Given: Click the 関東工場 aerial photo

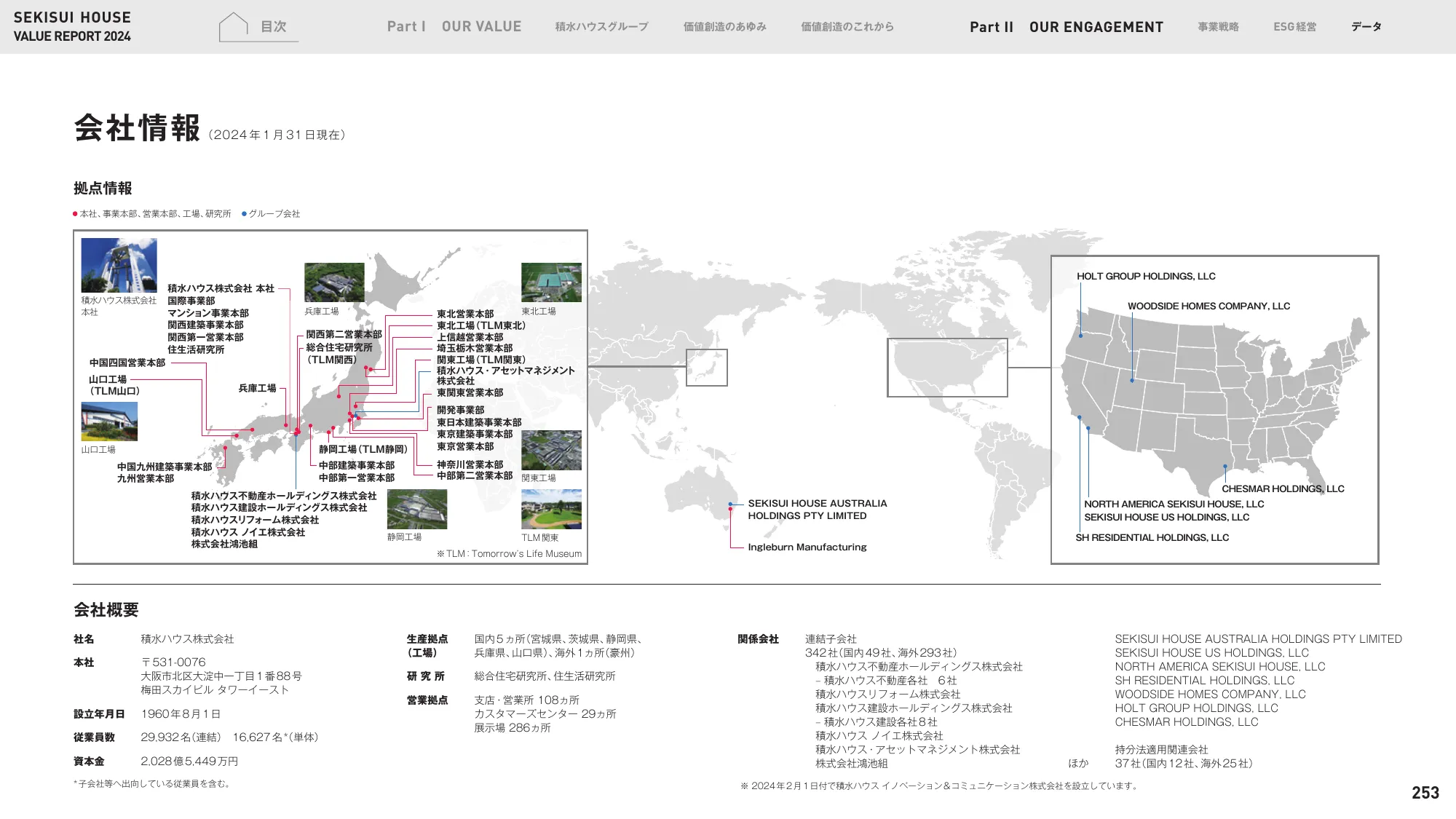Looking at the screenshot, I should tap(551, 450).
